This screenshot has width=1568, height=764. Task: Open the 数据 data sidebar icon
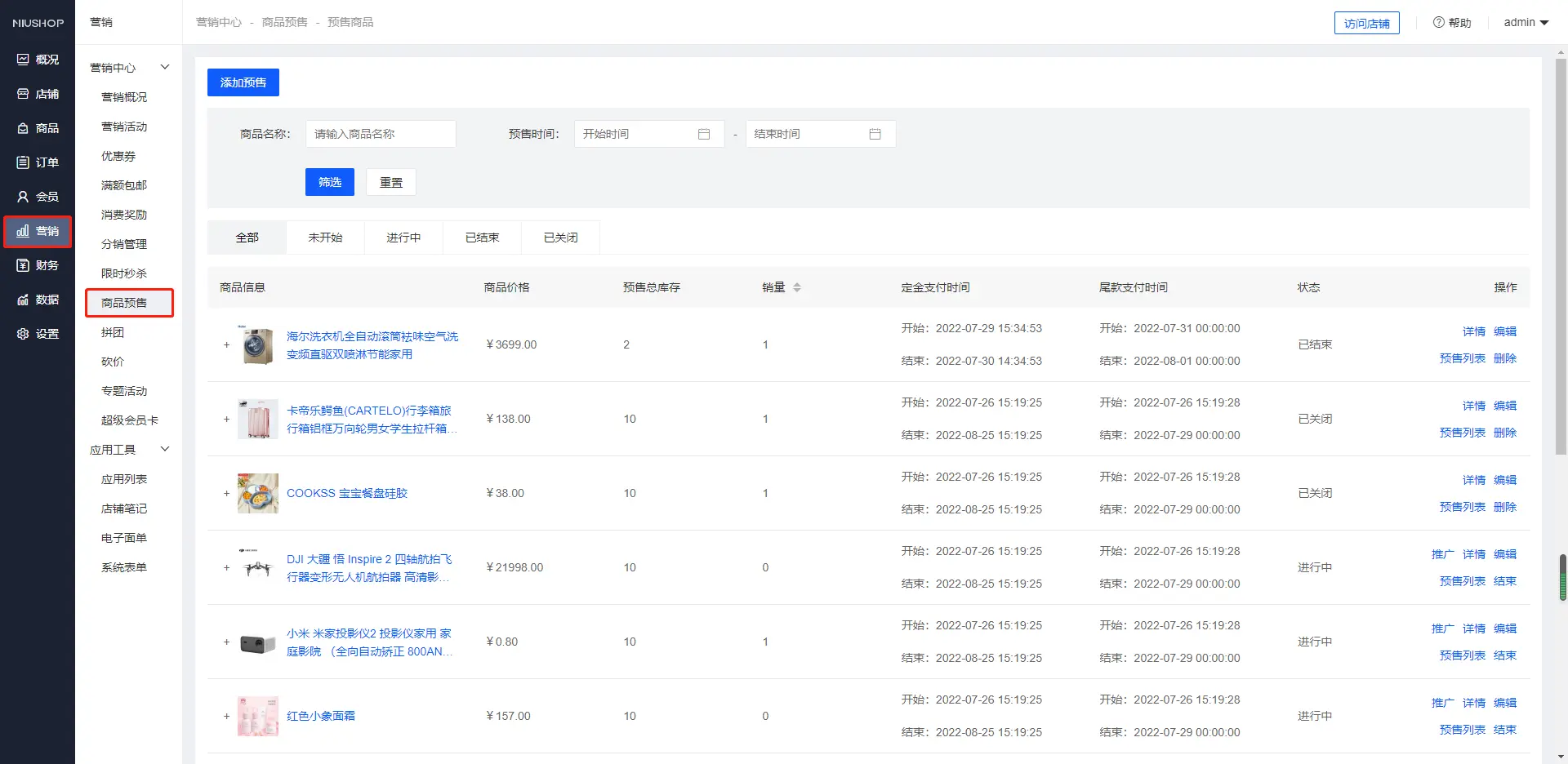click(23, 300)
